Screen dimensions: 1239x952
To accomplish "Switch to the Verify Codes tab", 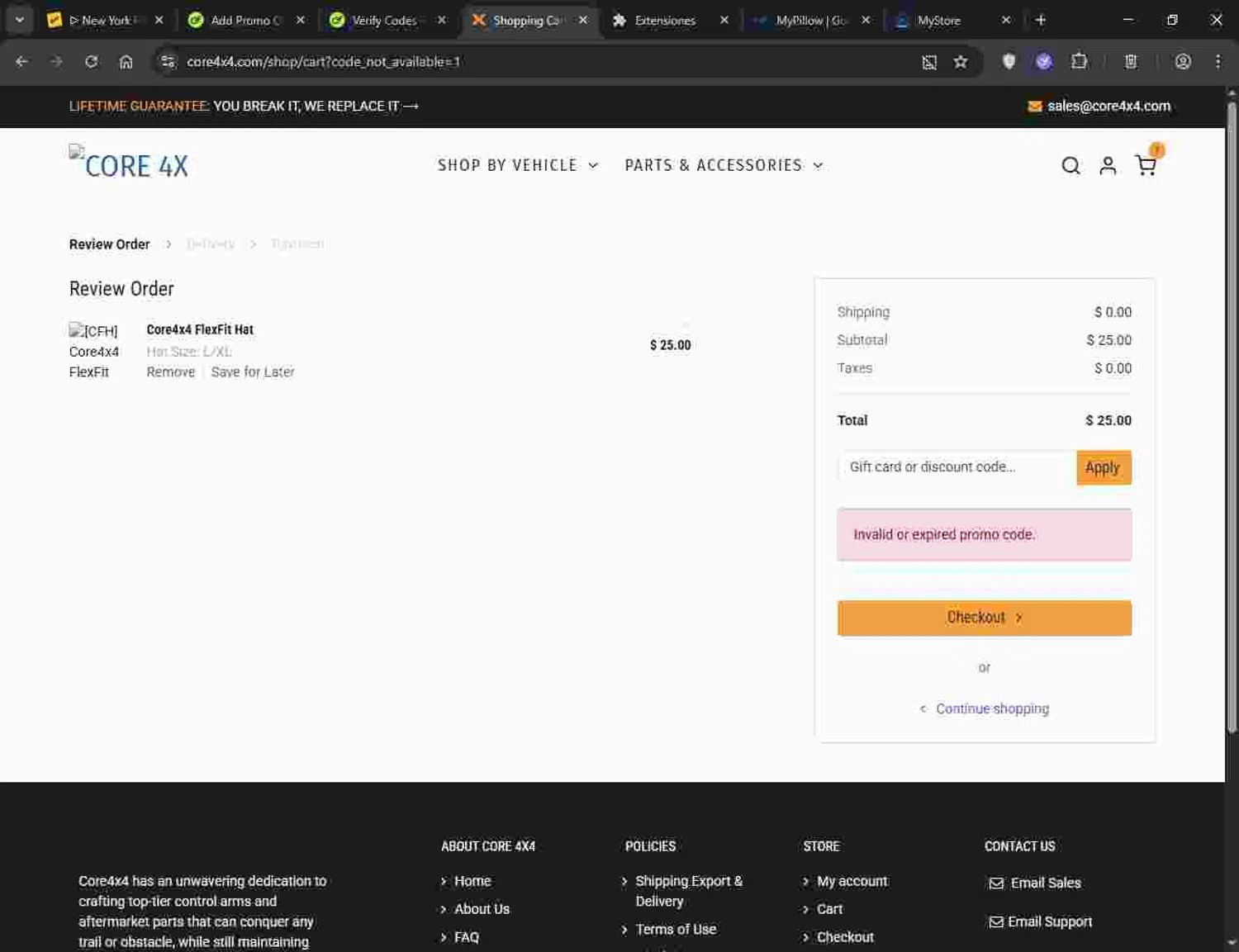I will tap(388, 20).
